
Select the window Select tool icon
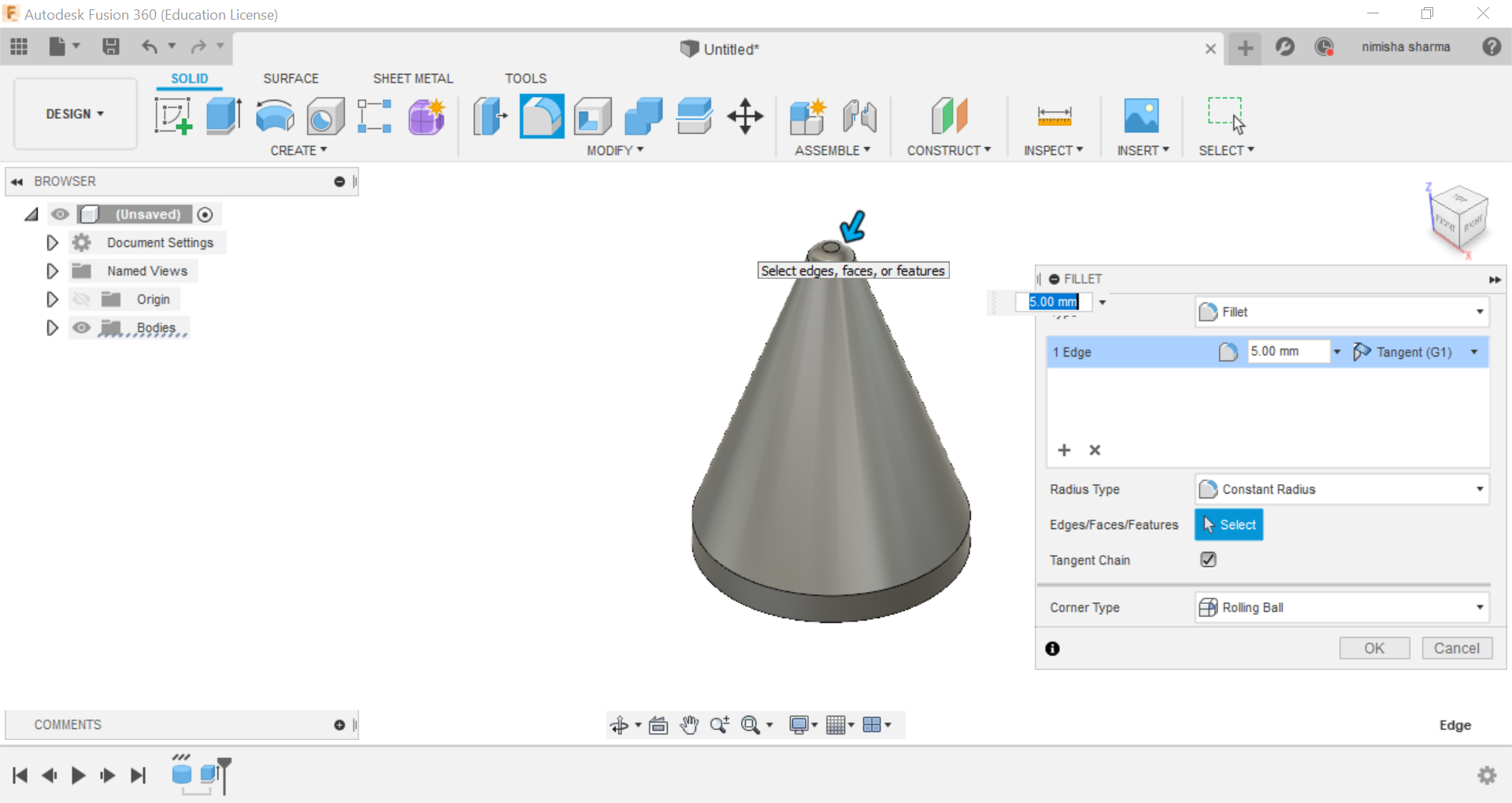coord(1226,116)
